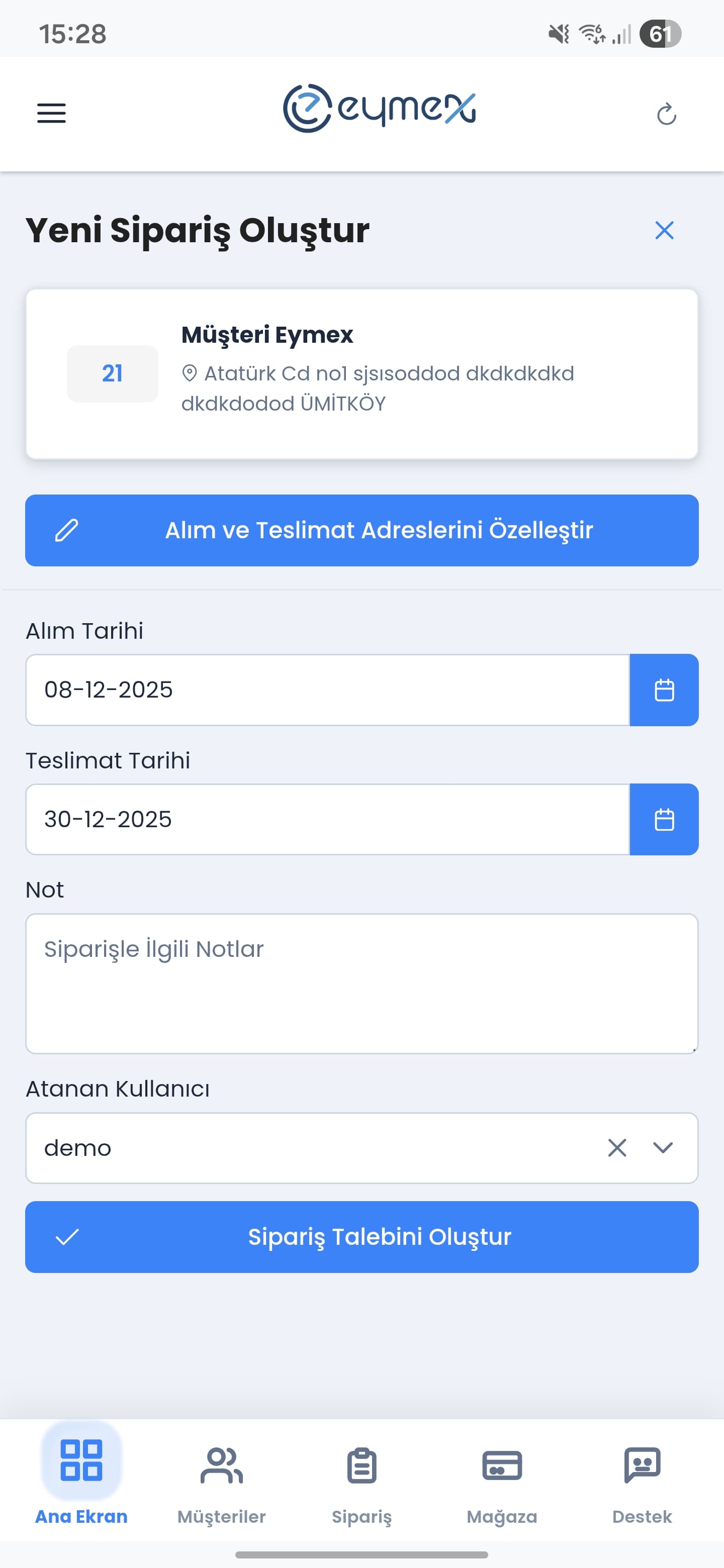Tap the customer number 21 badge
This screenshot has height=1568, width=724.
112,373
